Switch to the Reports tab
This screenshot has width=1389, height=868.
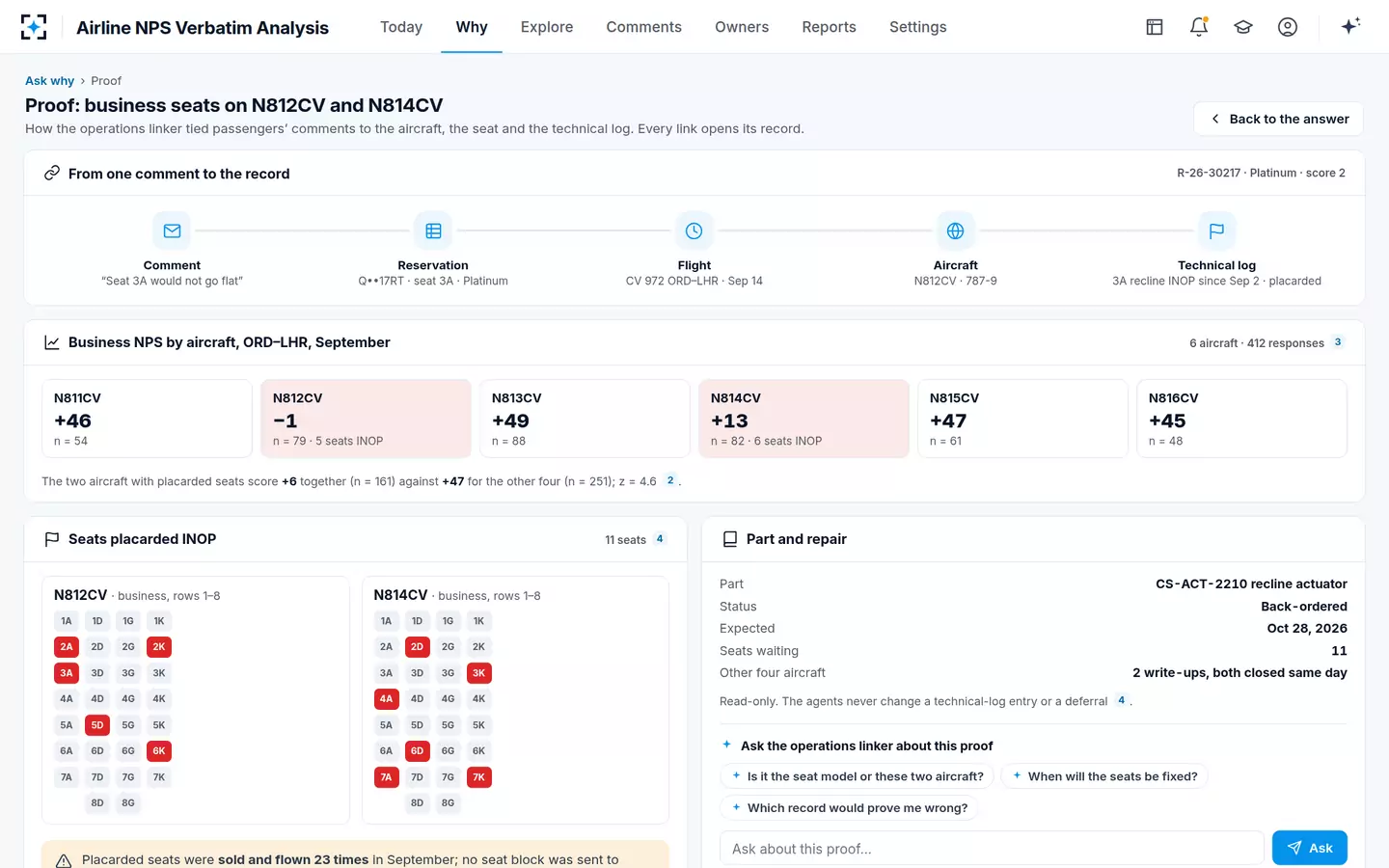[x=829, y=27]
